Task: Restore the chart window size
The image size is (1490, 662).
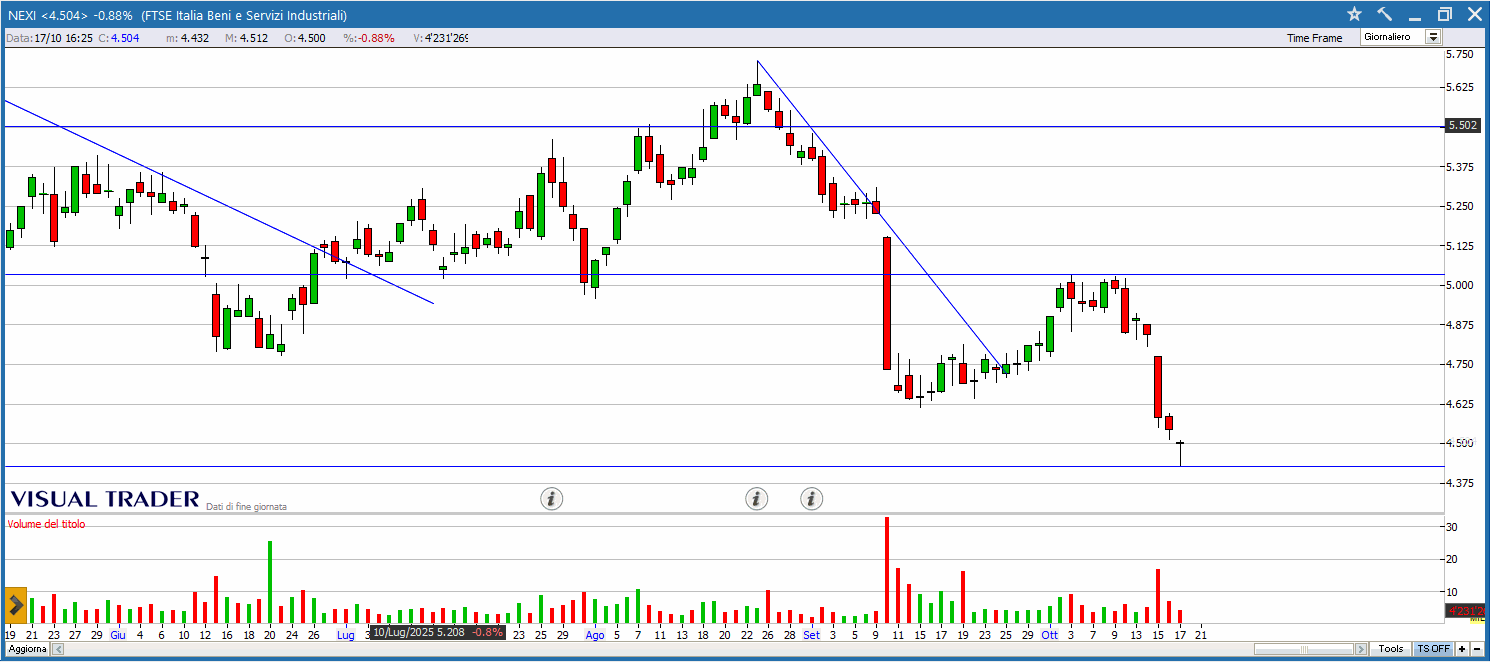Action: (x=1444, y=14)
